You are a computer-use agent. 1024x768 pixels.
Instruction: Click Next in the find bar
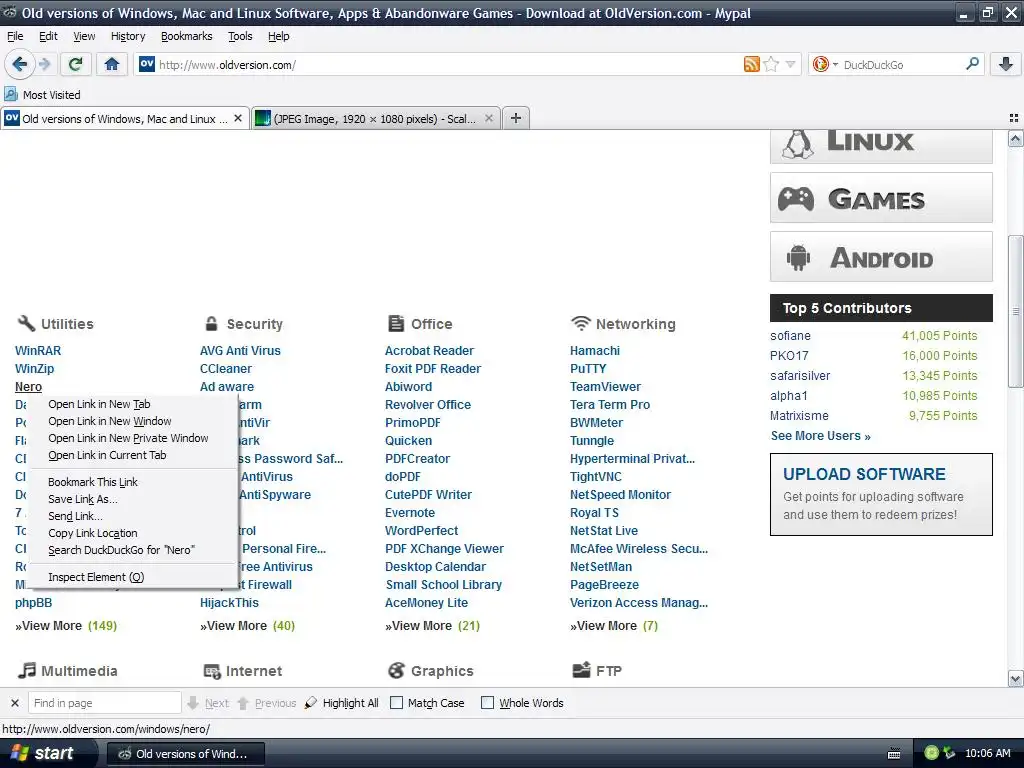coord(208,703)
